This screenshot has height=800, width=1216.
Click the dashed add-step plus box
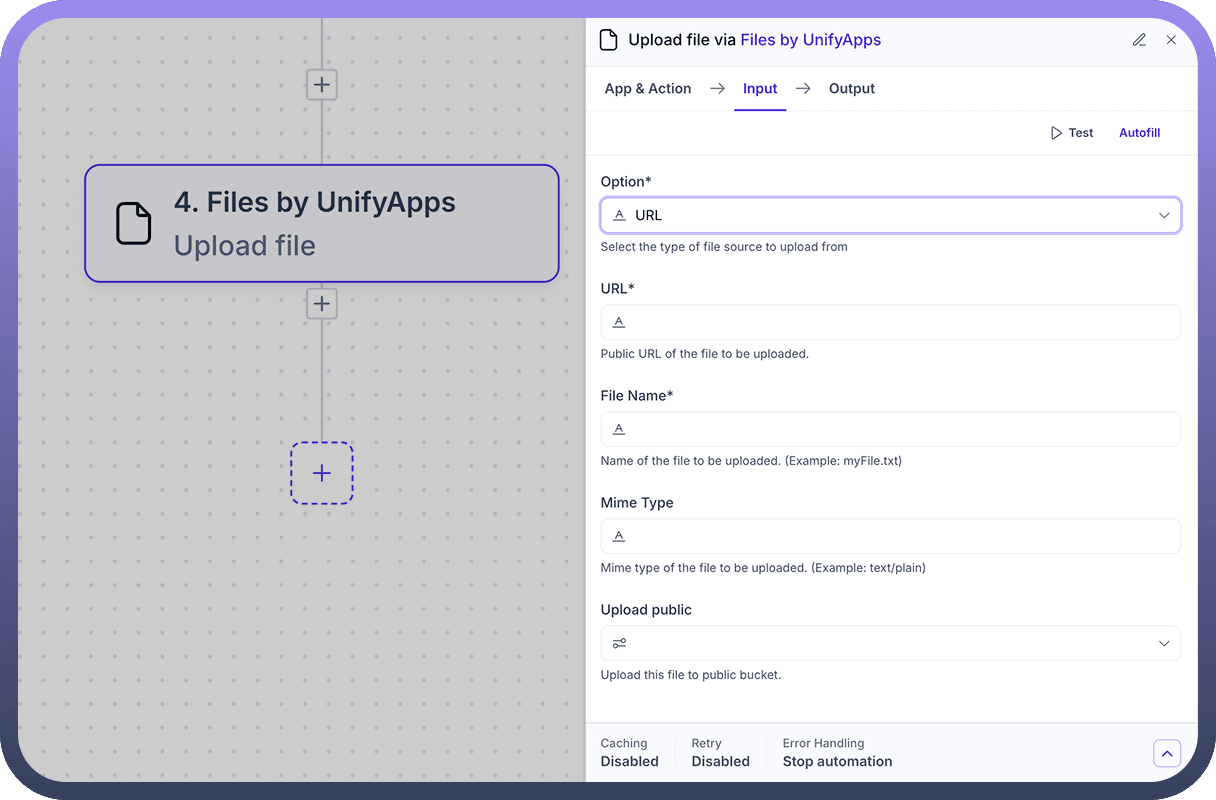pyautogui.click(x=322, y=473)
